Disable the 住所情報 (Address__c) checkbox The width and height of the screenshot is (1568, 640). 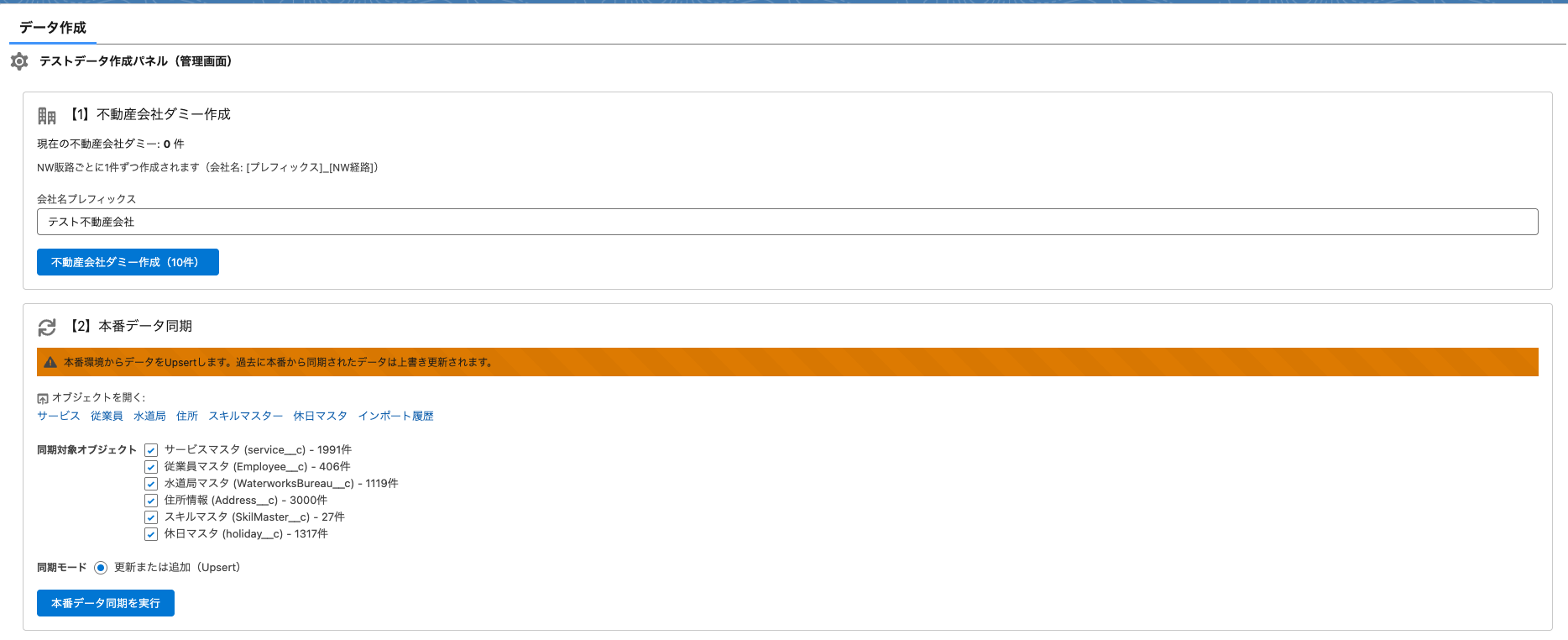(151, 501)
